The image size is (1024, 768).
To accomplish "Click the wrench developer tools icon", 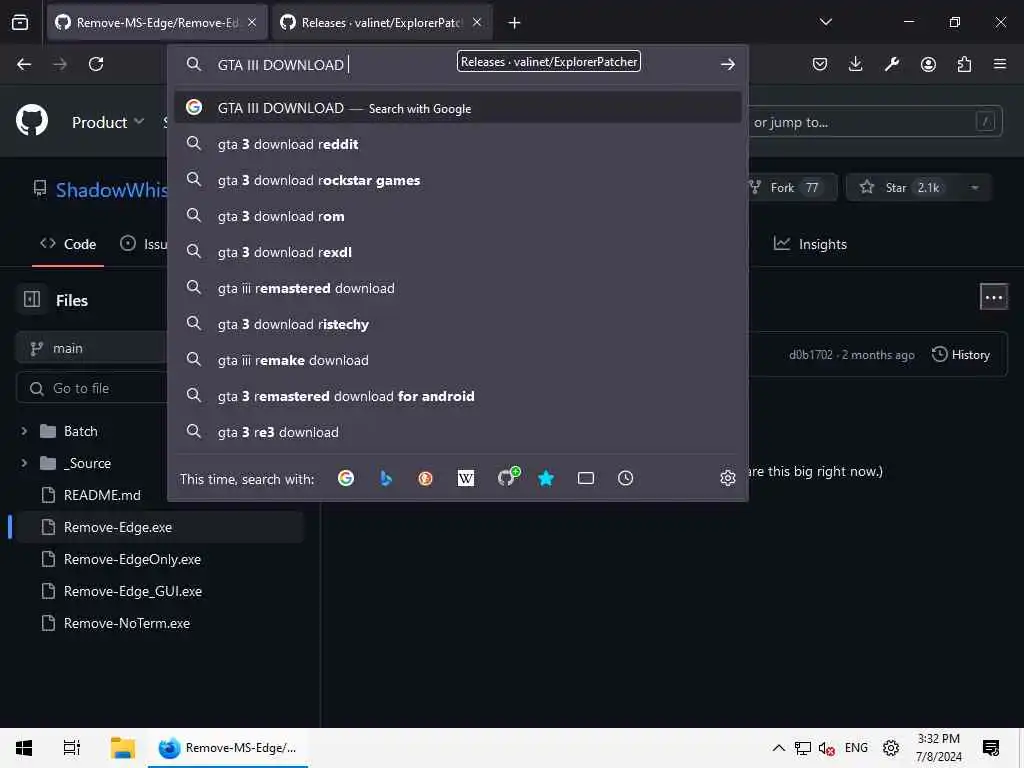I will click(x=892, y=64).
